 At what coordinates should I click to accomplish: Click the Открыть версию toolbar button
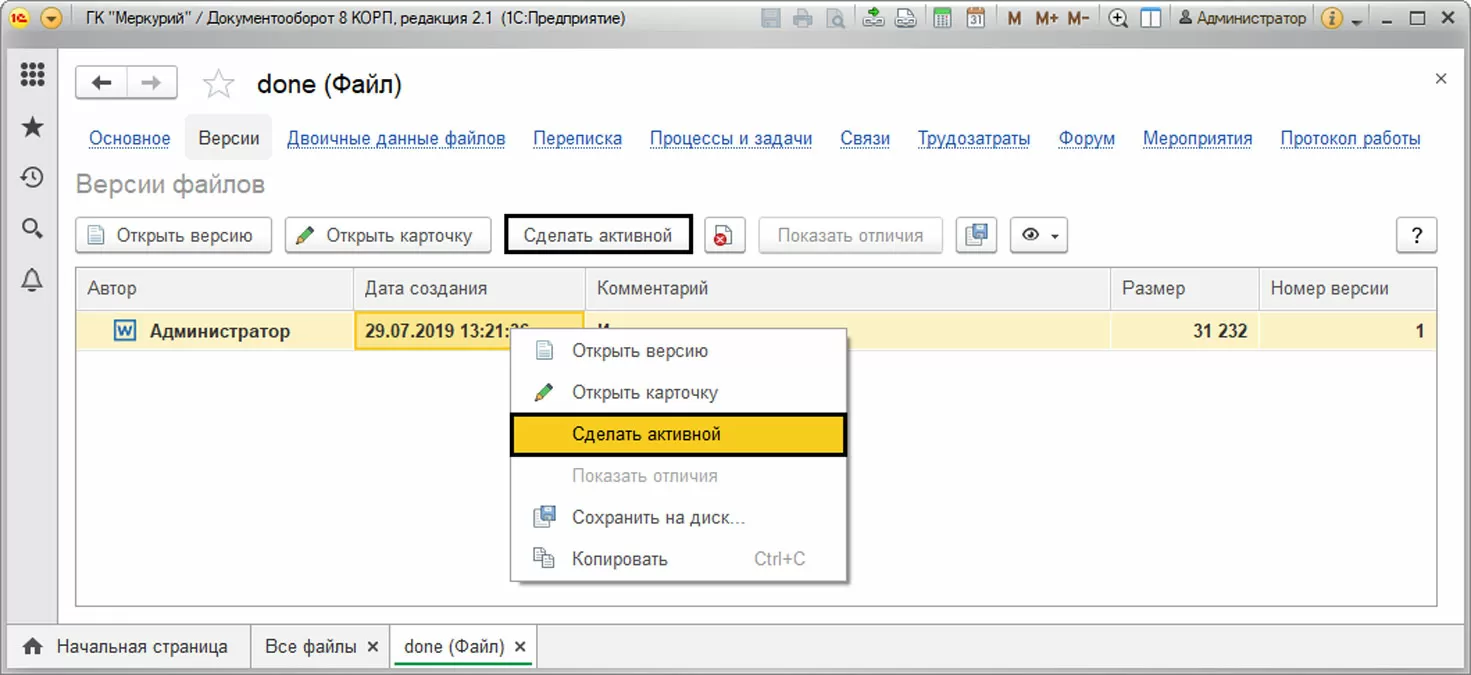173,236
